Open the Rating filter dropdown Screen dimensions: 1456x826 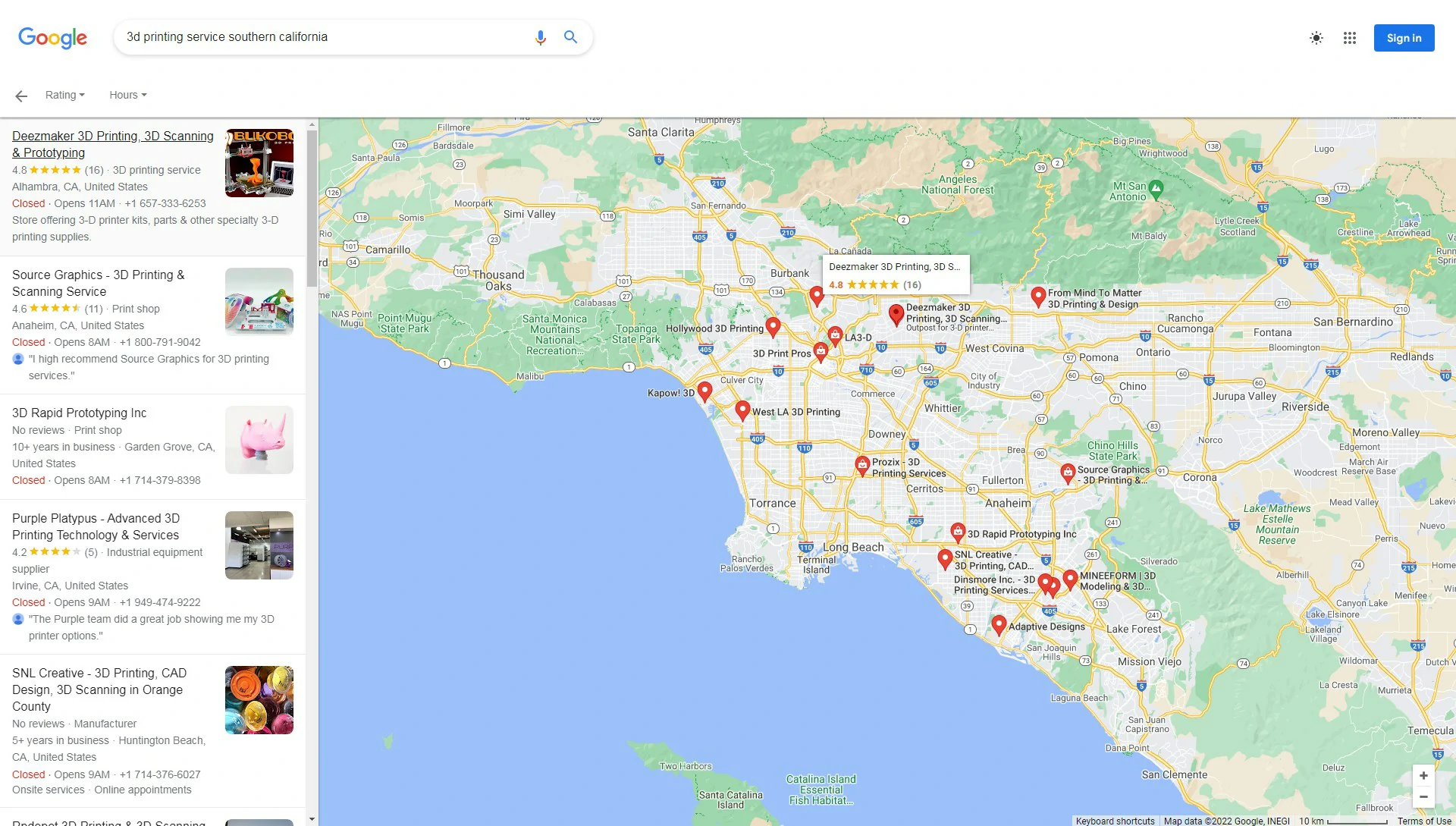pos(64,95)
